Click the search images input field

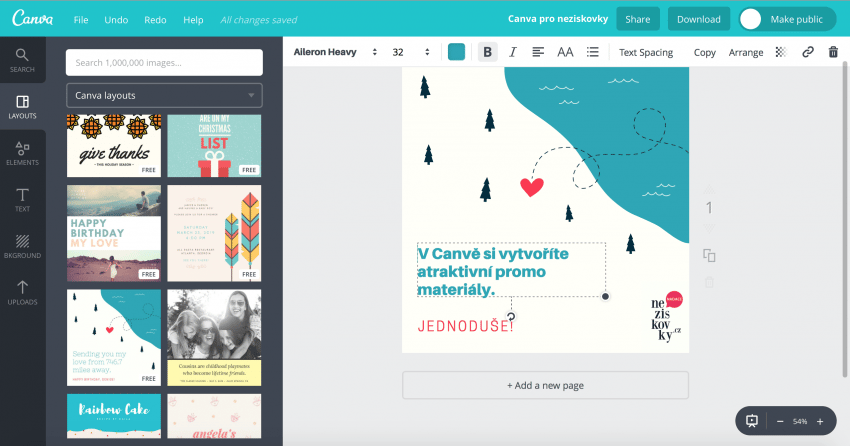coord(164,62)
